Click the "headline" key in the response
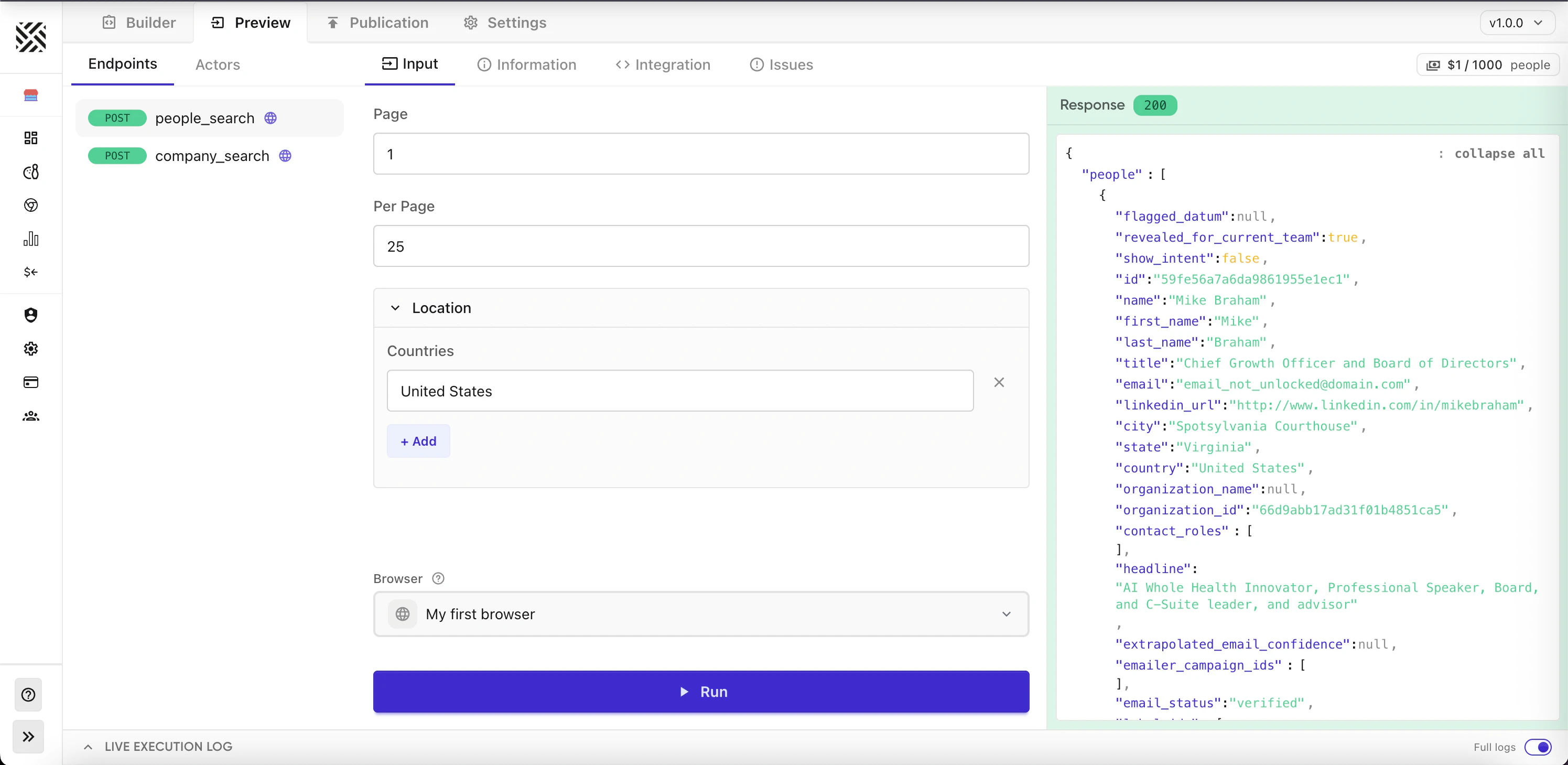 1153,568
